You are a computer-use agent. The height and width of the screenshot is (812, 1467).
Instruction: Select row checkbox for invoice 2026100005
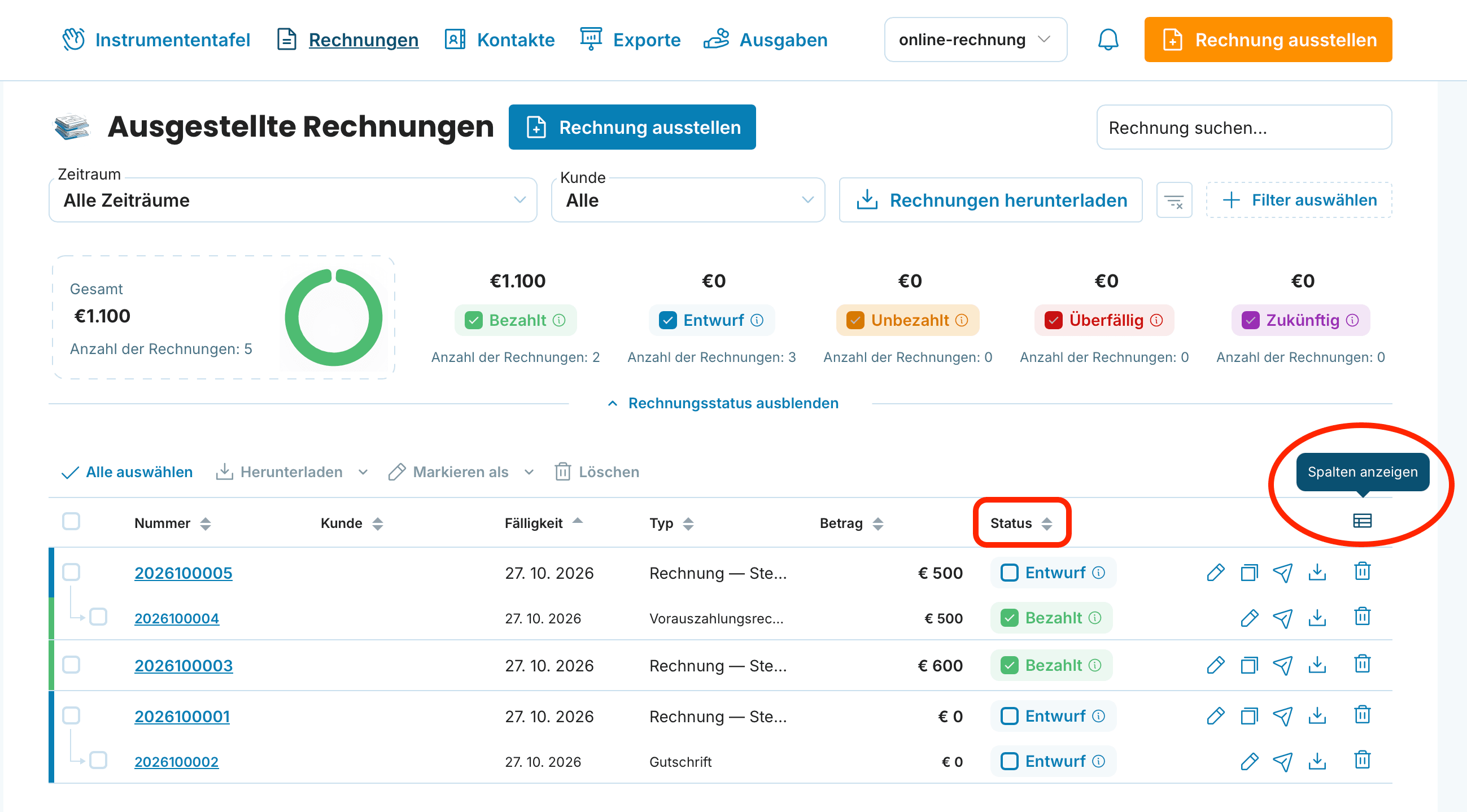pyautogui.click(x=71, y=571)
